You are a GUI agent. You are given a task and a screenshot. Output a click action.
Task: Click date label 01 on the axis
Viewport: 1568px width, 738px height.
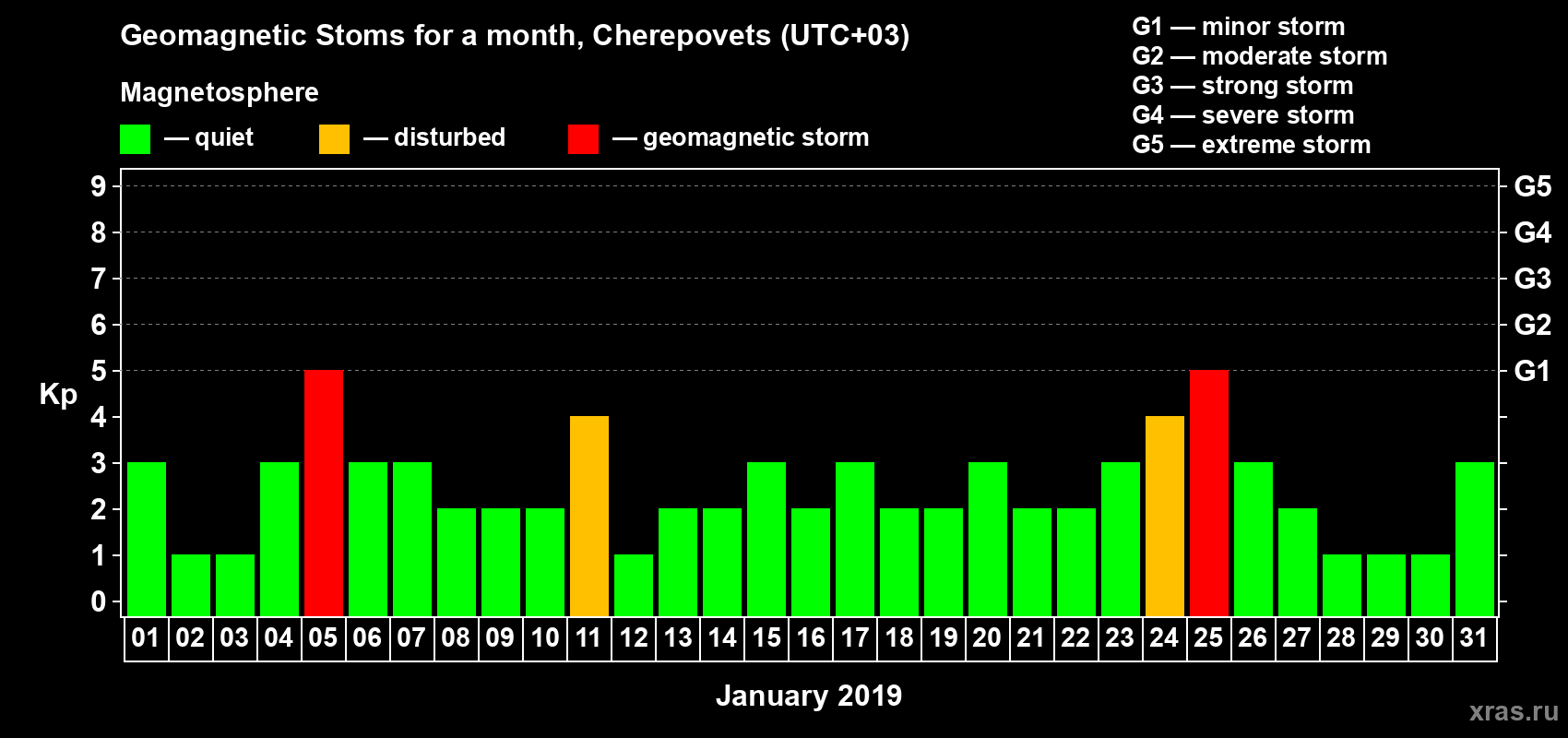146,637
